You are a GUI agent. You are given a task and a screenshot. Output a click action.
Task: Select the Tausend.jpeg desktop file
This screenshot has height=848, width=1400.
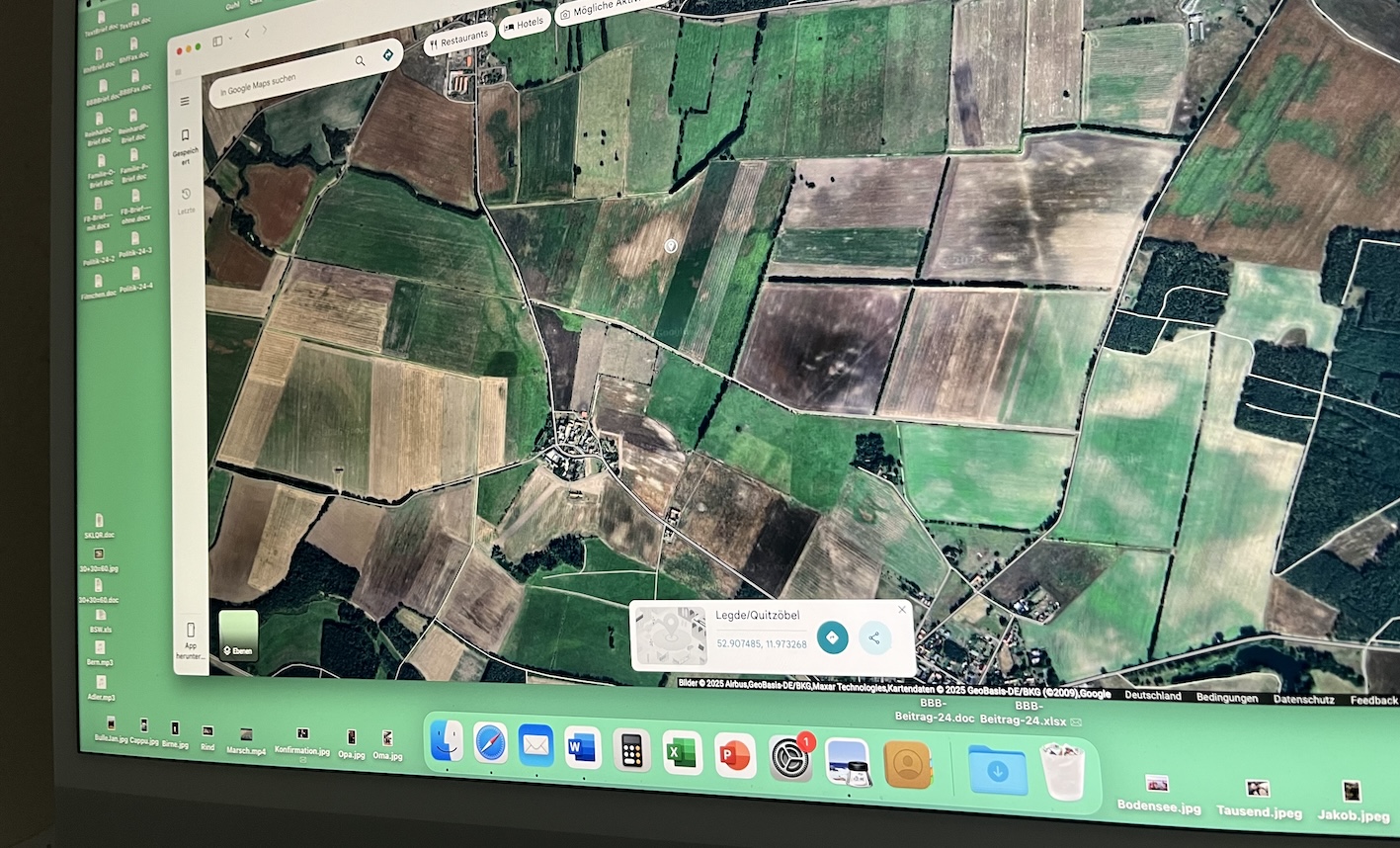[1259, 800]
